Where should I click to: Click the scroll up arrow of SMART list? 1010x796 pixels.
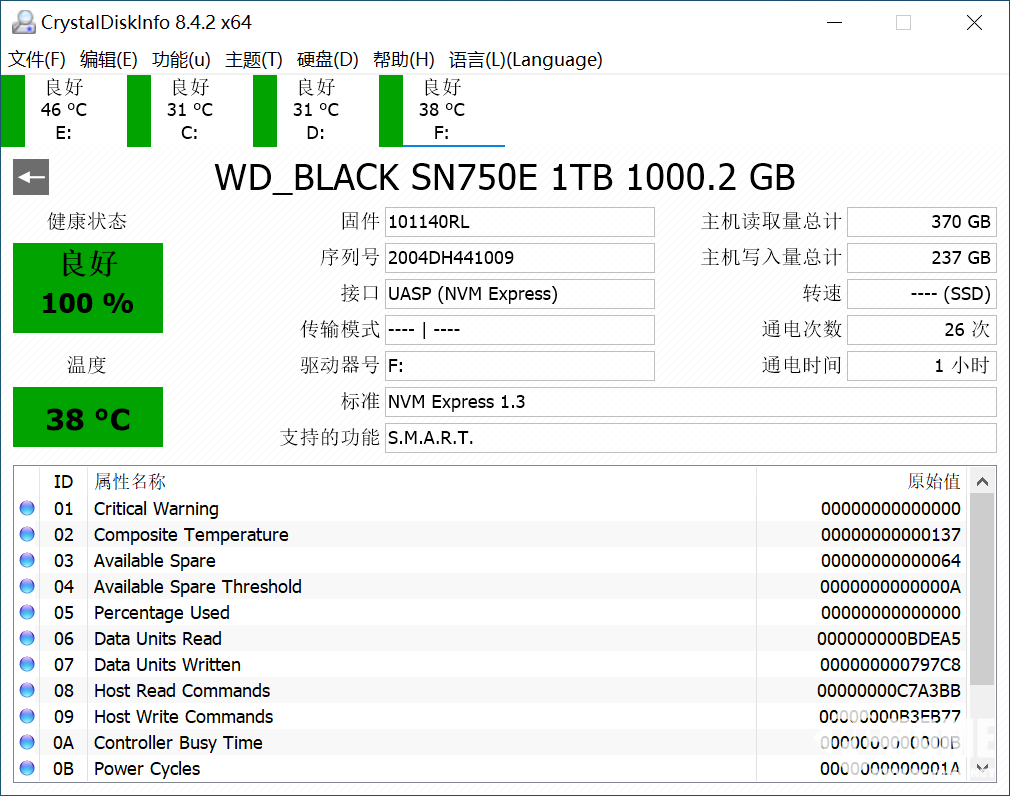[982, 482]
